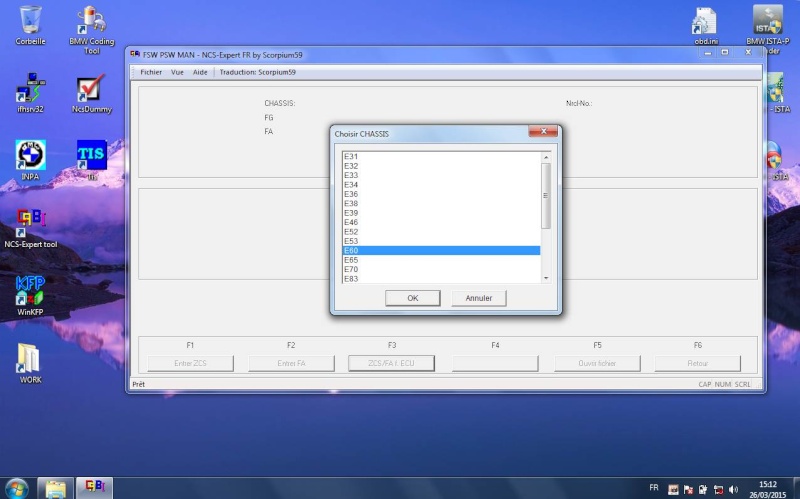Maximize the NCS-Expert window
800x499 pixels.
725,53
